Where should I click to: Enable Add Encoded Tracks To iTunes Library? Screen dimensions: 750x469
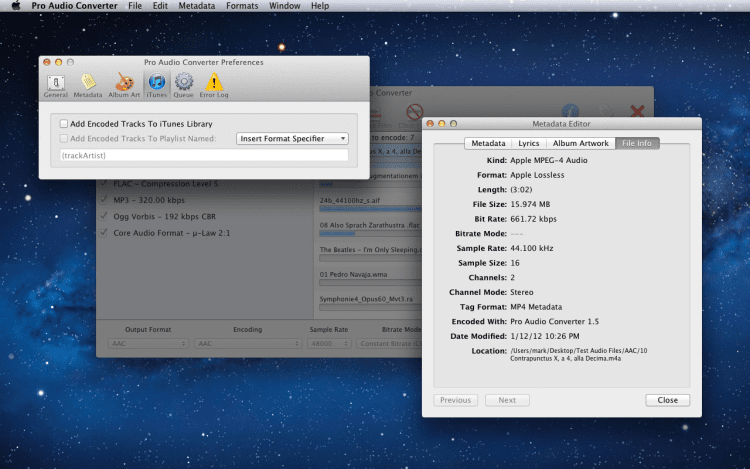65,123
